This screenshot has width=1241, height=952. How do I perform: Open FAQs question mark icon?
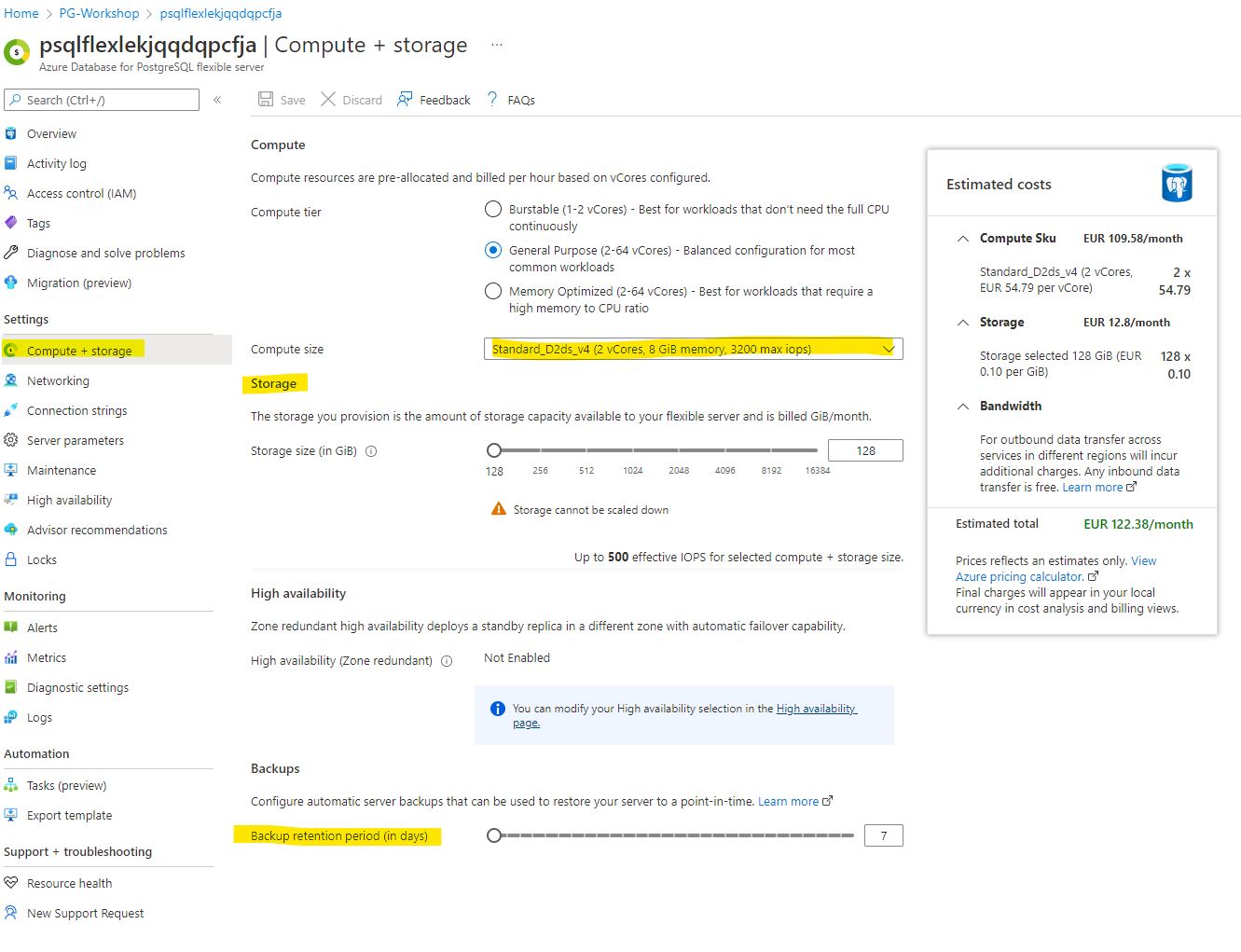[x=492, y=100]
